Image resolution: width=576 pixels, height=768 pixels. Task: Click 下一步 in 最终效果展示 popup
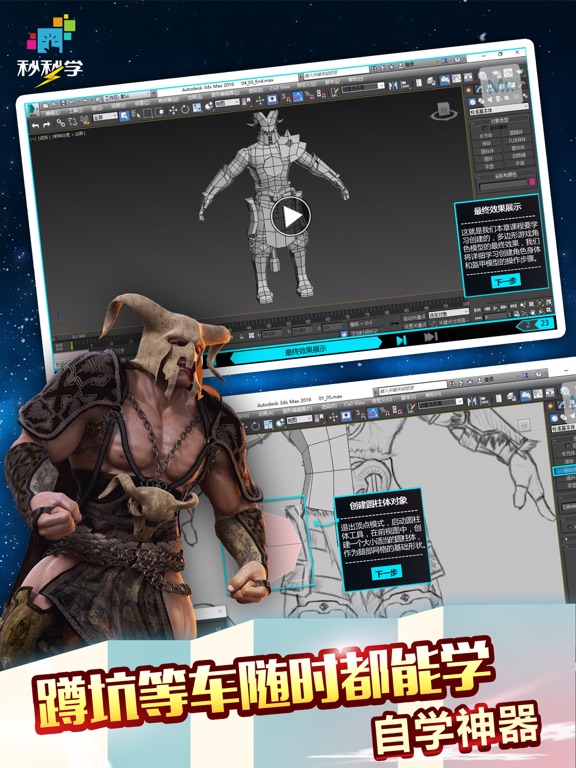506,281
